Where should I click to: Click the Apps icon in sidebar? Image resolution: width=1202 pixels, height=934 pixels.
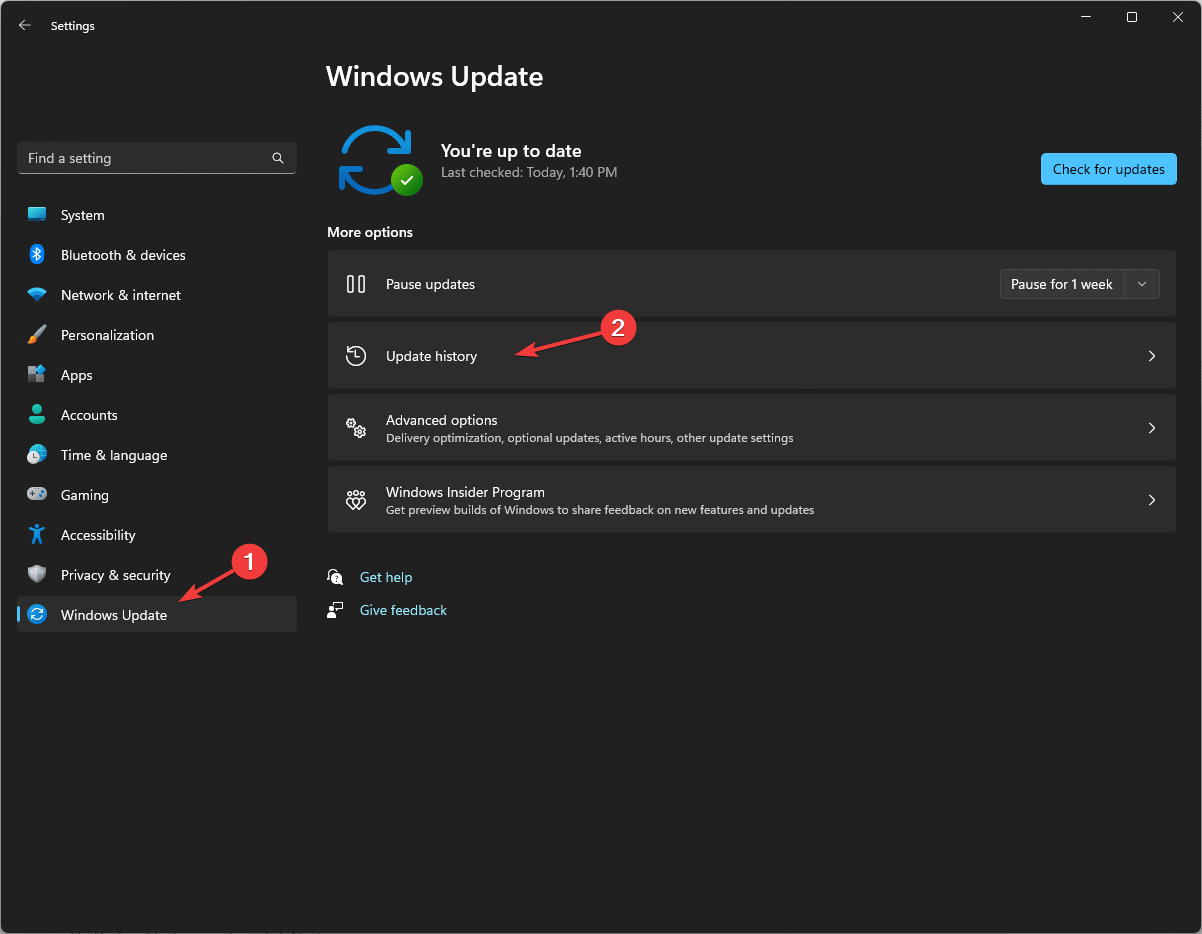click(37, 375)
